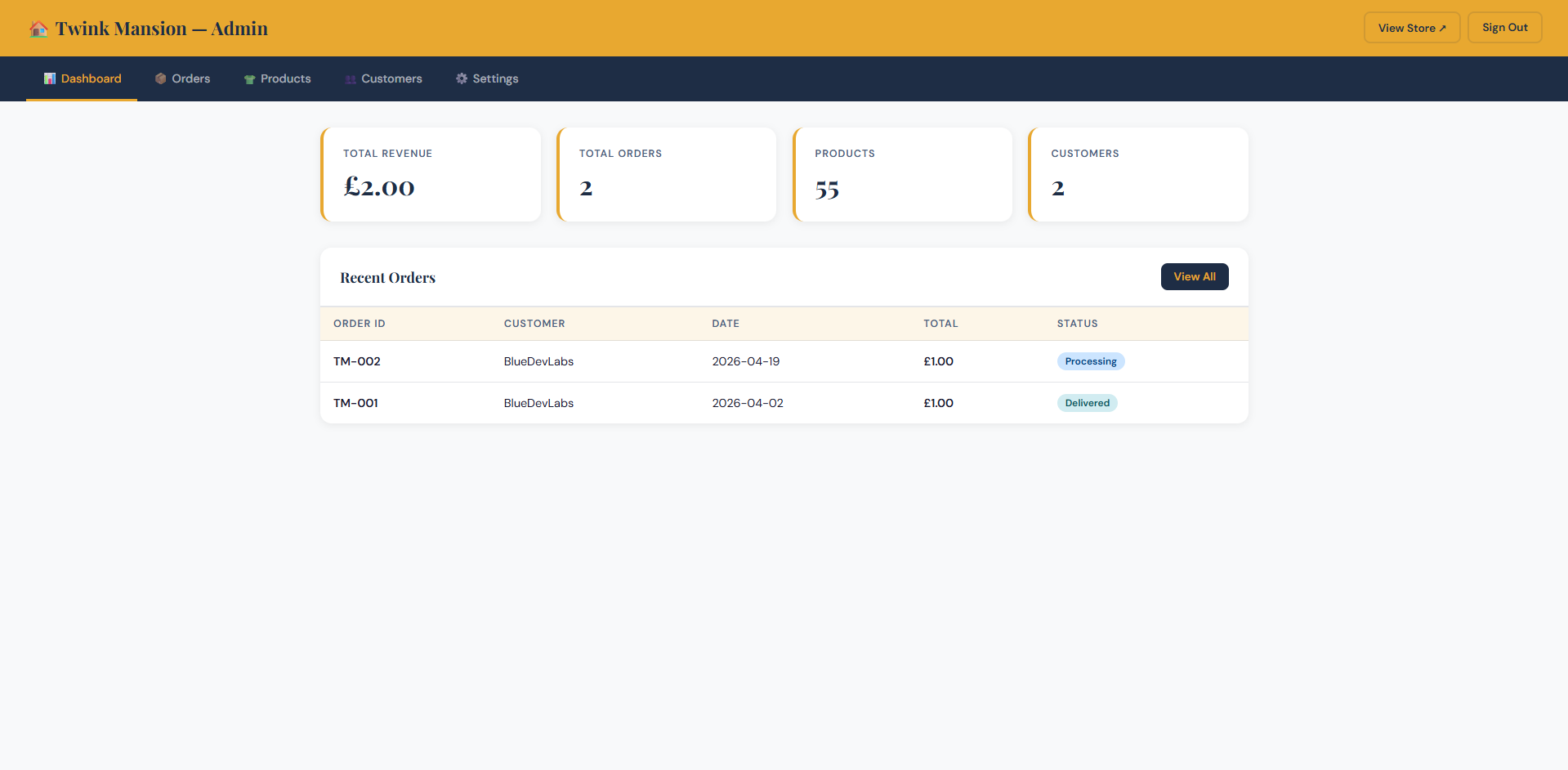Viewport: 1568px width, 770px height.
Task: Switch to the Customers tab
Action: point(383,78)
